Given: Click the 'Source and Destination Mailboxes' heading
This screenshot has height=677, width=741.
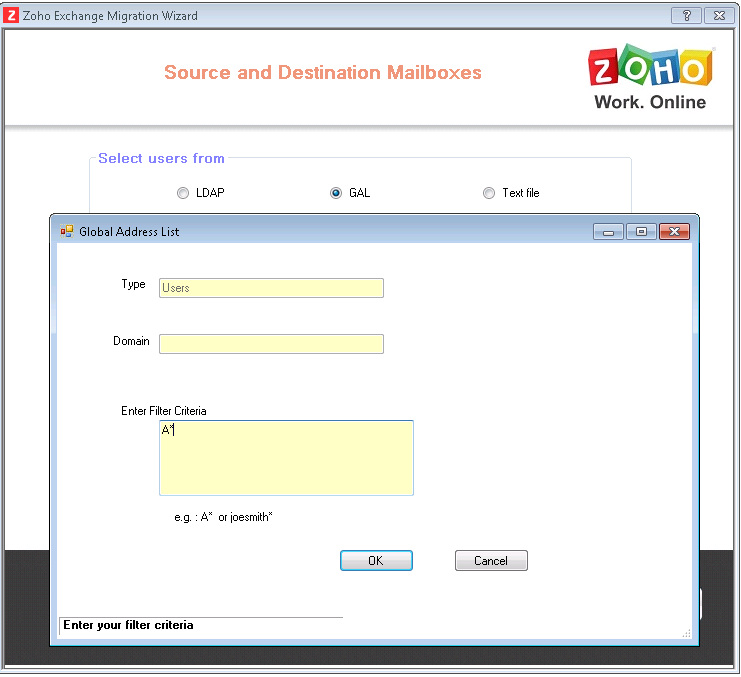Looking at the screenshot, I should [323, 73].
